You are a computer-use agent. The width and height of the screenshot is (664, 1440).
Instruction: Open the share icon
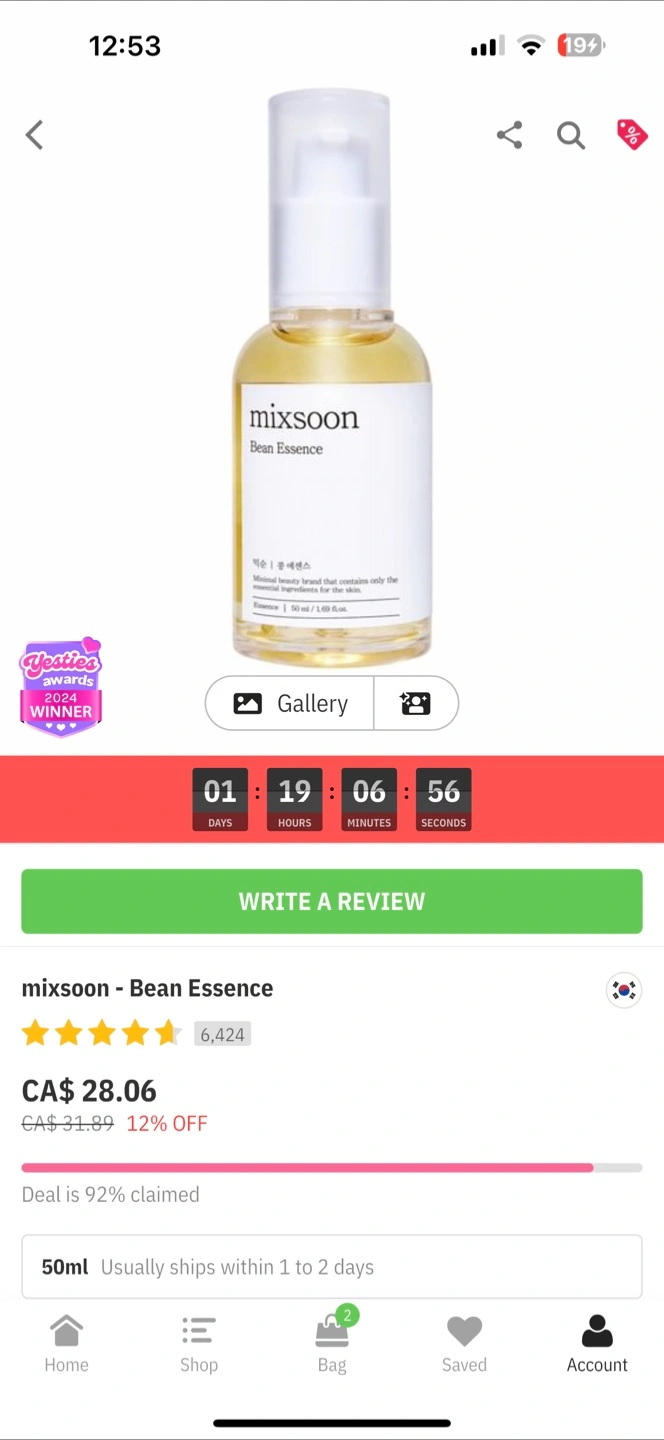(x=510, y=135)
